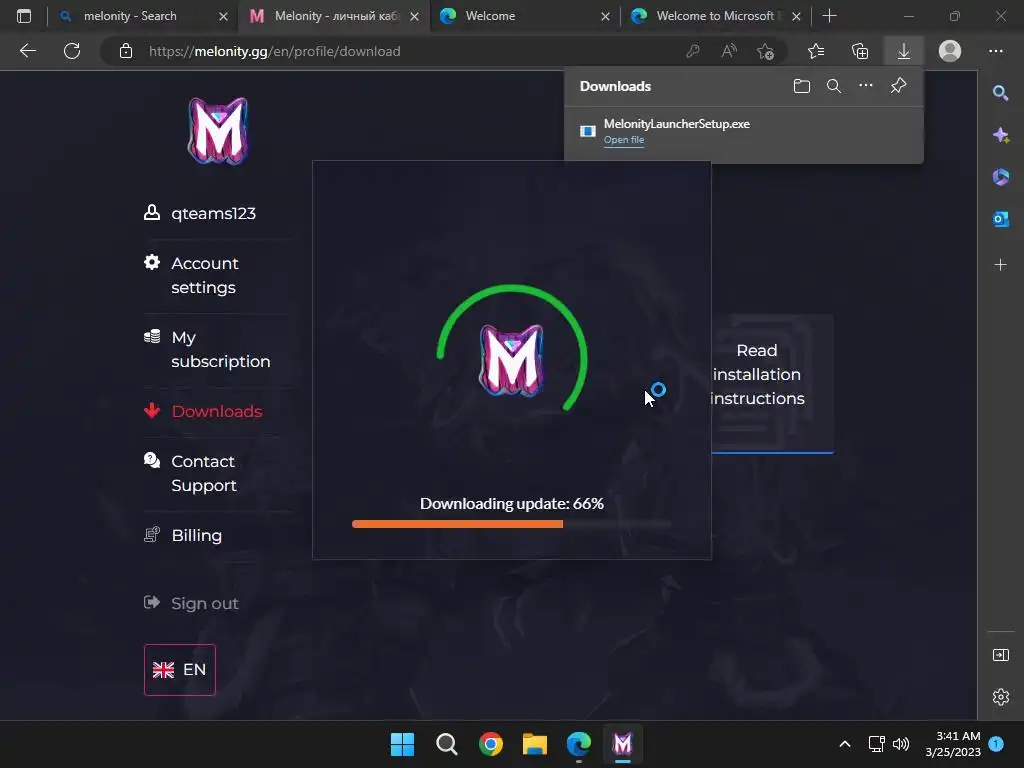Open the taskbar clock and date
The image size is (1024, 768).
tap(953, 744)
